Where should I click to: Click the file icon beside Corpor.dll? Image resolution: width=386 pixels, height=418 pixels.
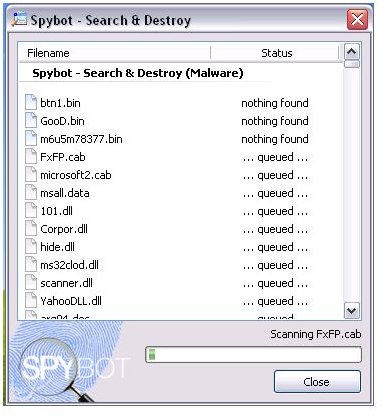click(x=31, y=229)
